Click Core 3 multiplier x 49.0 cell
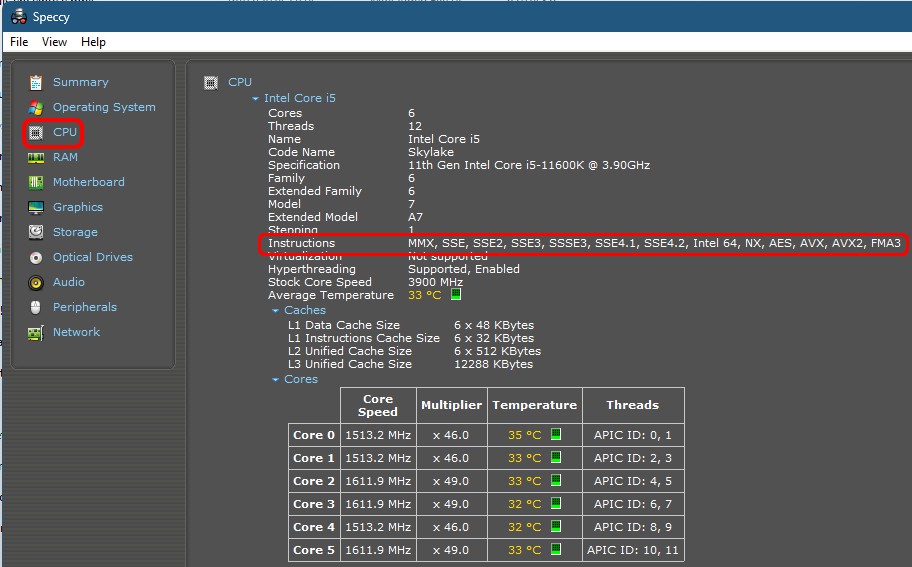Screen dimensions: 912x567 (451, 505)
